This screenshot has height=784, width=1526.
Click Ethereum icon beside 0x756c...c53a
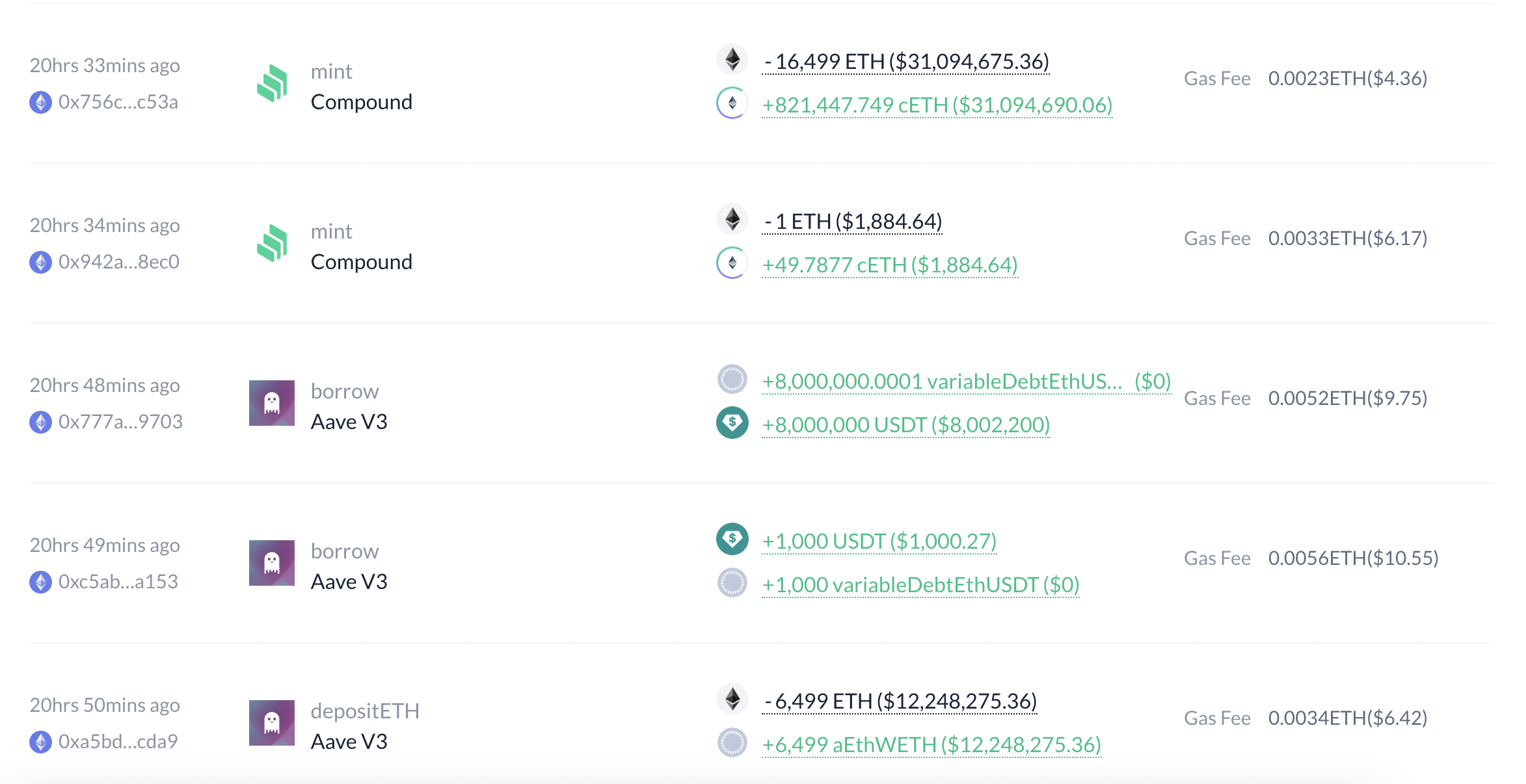point(40,102)
